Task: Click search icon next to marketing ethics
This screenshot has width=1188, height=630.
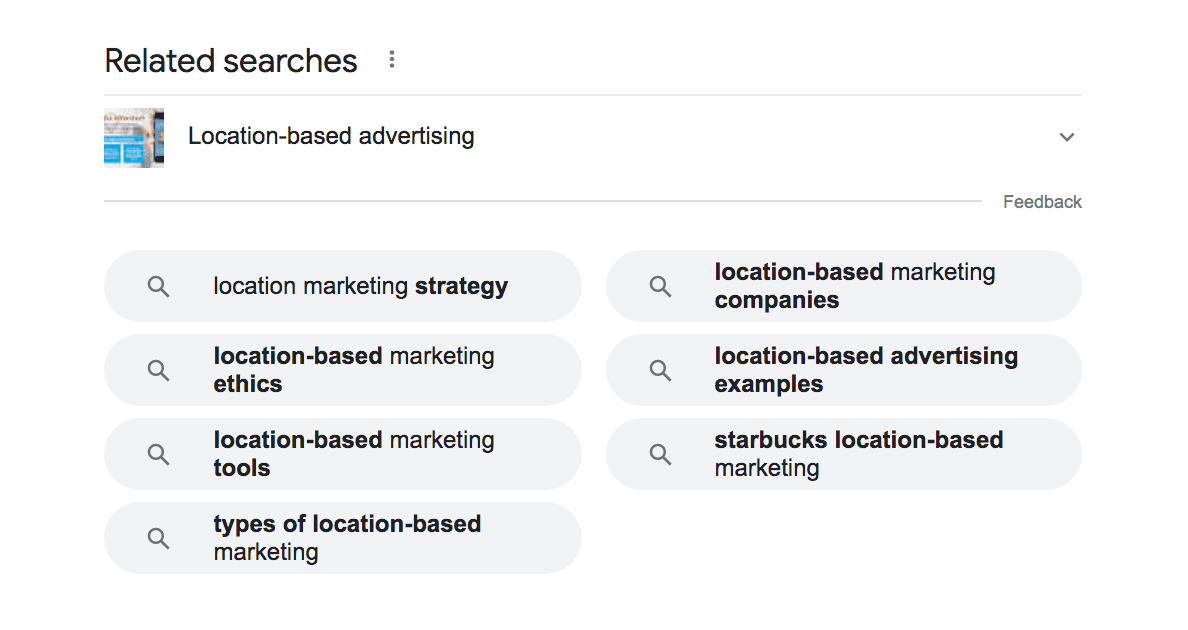Action: point(158,370)
